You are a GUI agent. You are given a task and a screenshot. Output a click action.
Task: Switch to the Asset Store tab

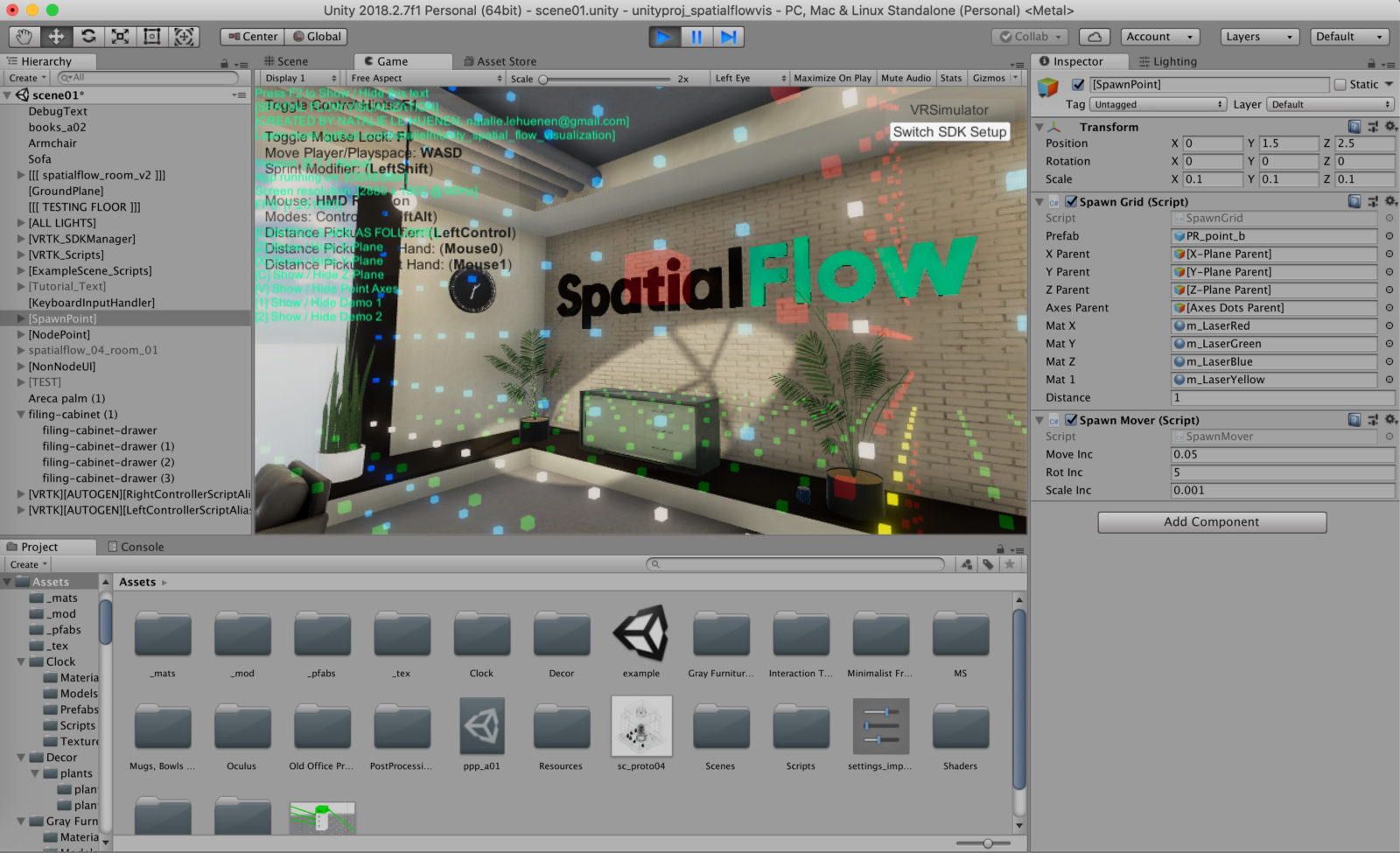pos(500,61)
